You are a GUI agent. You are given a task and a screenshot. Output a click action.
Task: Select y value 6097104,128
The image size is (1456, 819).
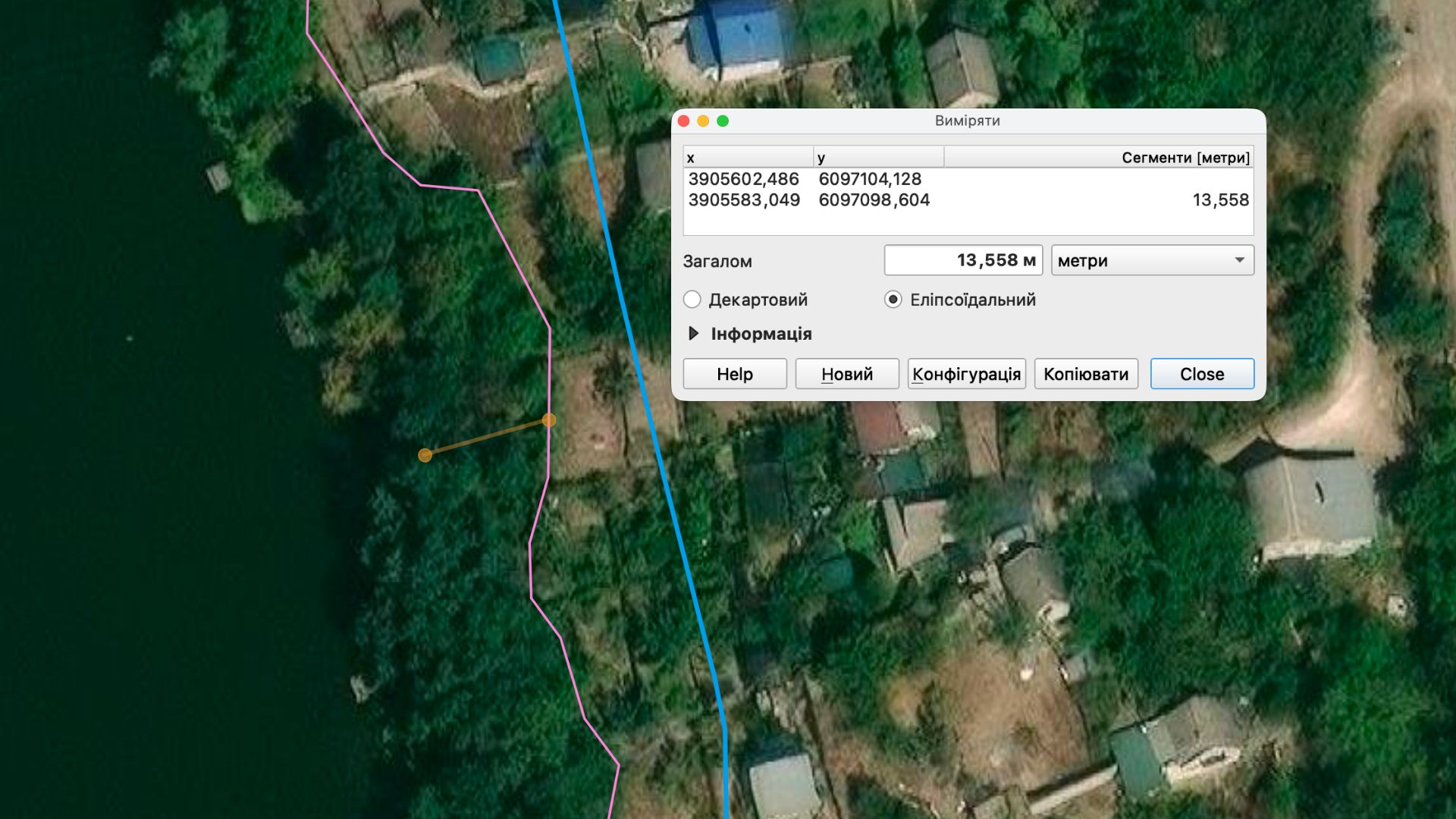click(870, 179)
